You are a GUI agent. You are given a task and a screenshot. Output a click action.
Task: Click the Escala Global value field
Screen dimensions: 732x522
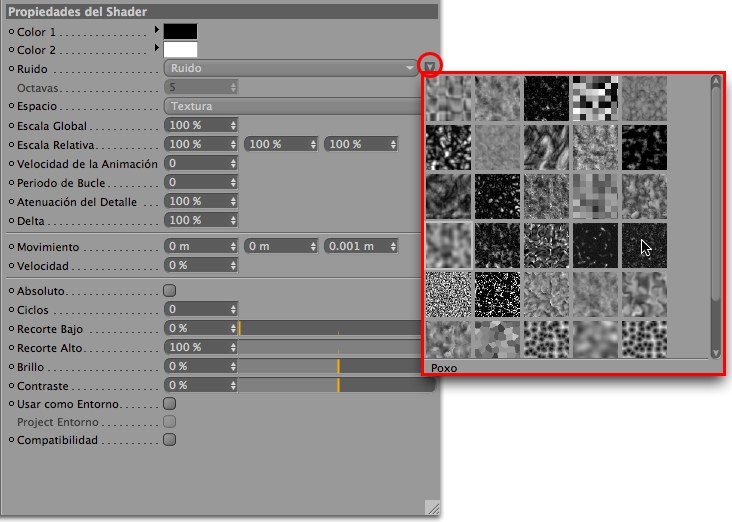pyautogui.click(x=196, y=126)
